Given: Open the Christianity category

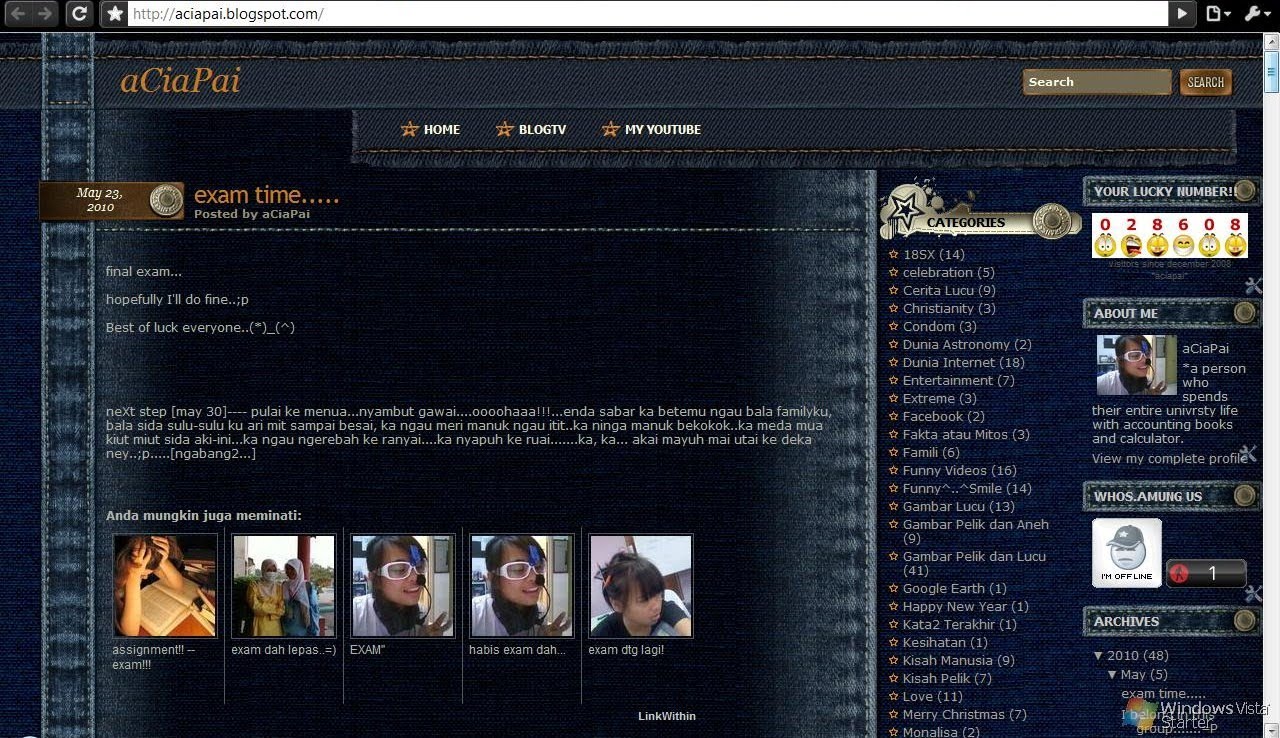Looking at the screenshot, I should (949, 308).
